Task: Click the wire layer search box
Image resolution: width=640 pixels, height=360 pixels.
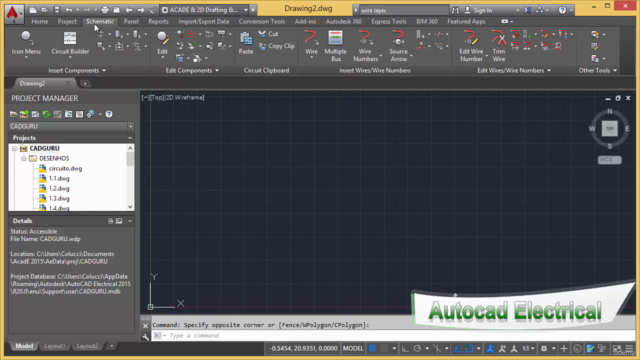Action: (403, 10)
